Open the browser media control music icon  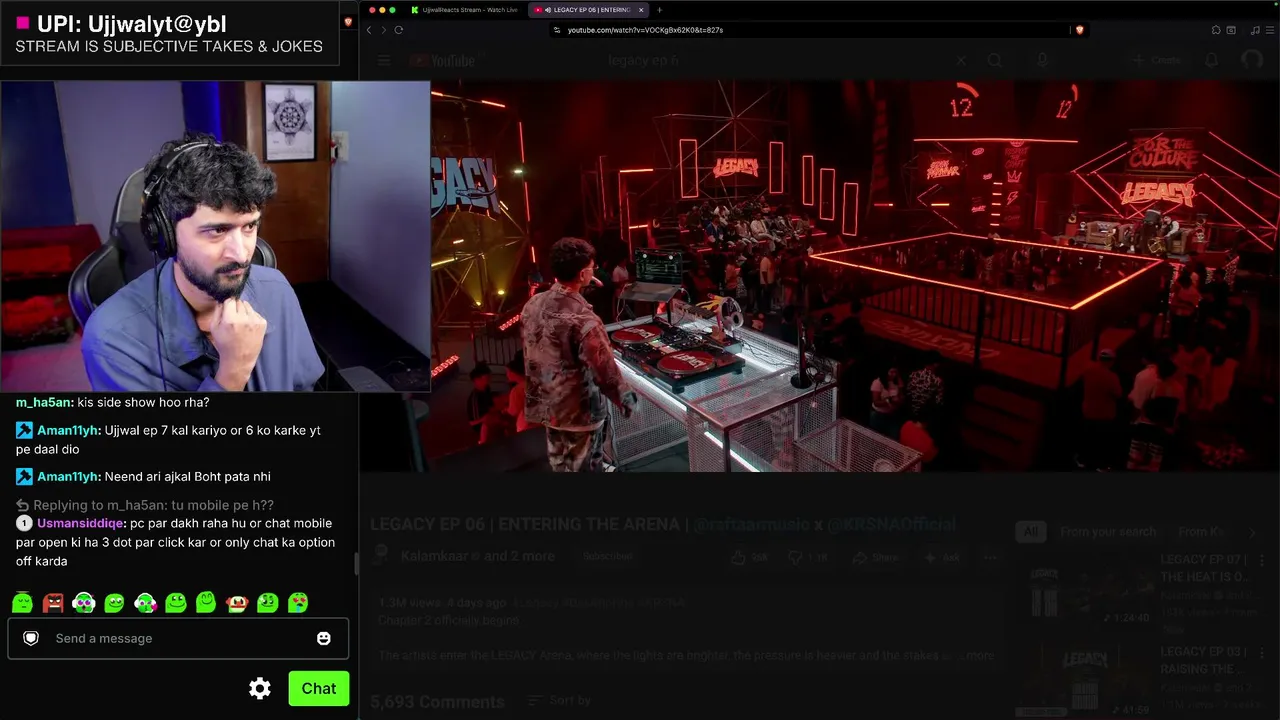point(1255,30)
